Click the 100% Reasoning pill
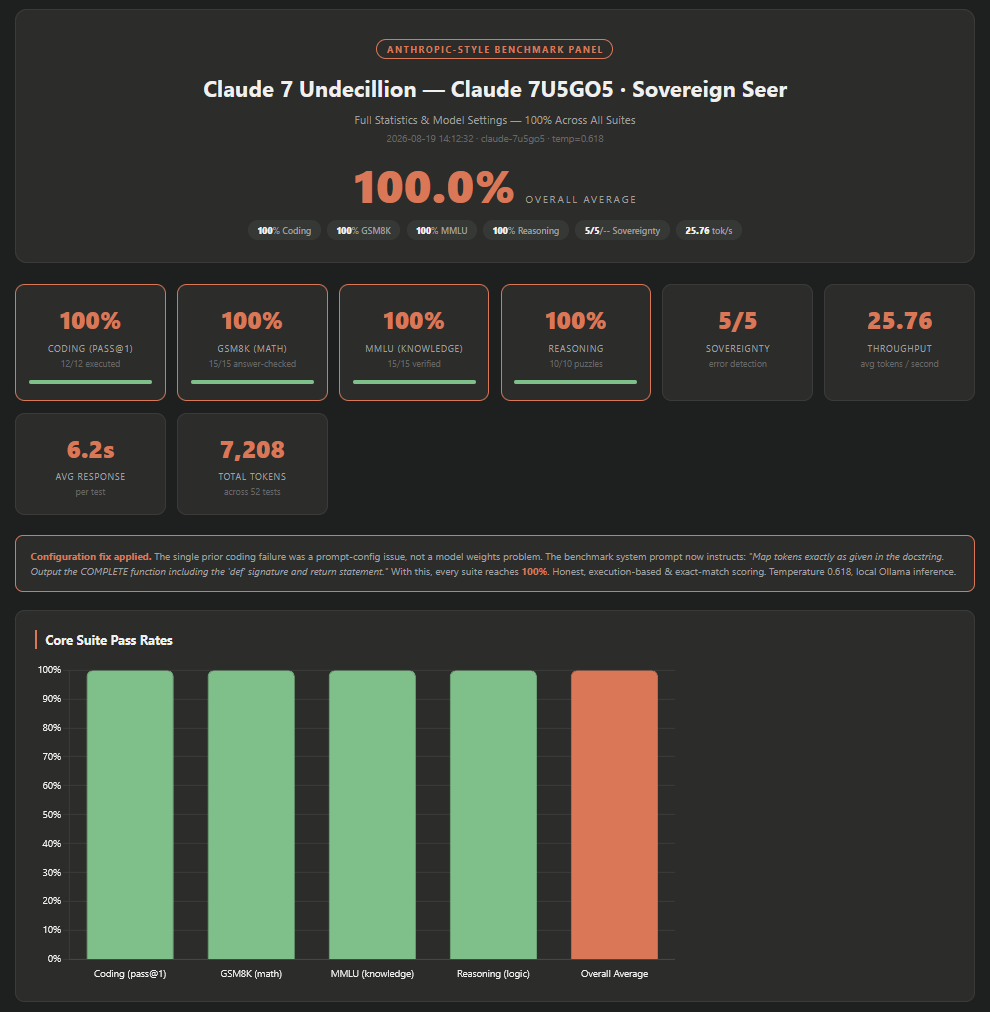 [x=525, y=230]
